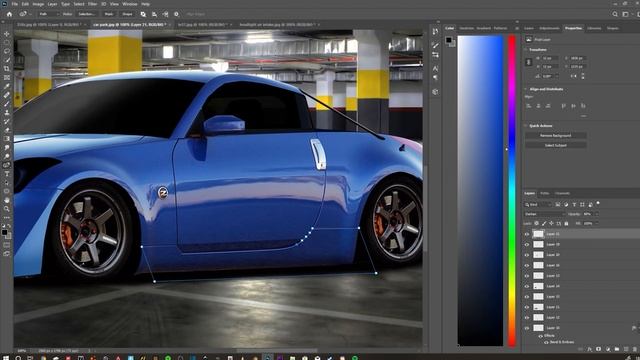This screenshot has width=640, height=360.
Task: Toggle lock transparent pixels
Action: (536, 223)
